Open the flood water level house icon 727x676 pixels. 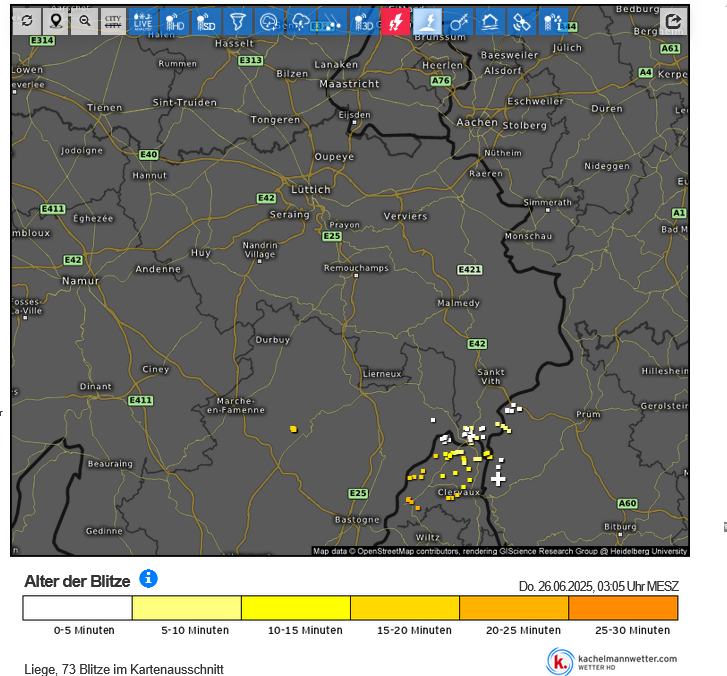click(x=490, y=21)
